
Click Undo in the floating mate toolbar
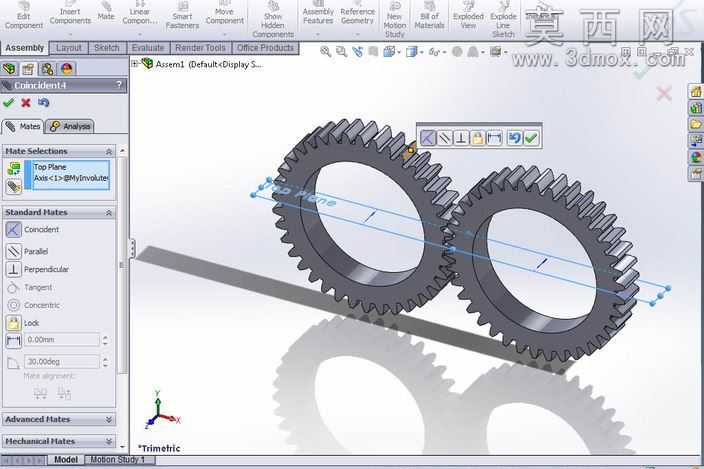(515, 138)
